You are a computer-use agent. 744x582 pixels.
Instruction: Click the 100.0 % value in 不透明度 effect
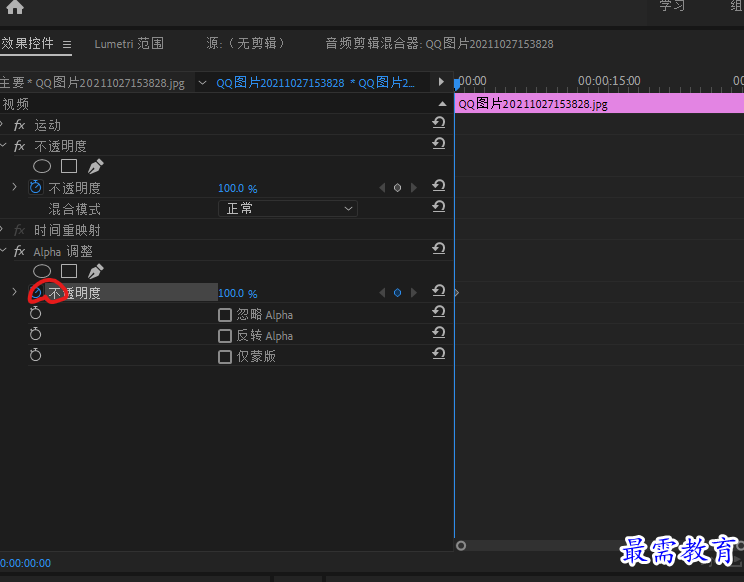(x=238, y=188)
